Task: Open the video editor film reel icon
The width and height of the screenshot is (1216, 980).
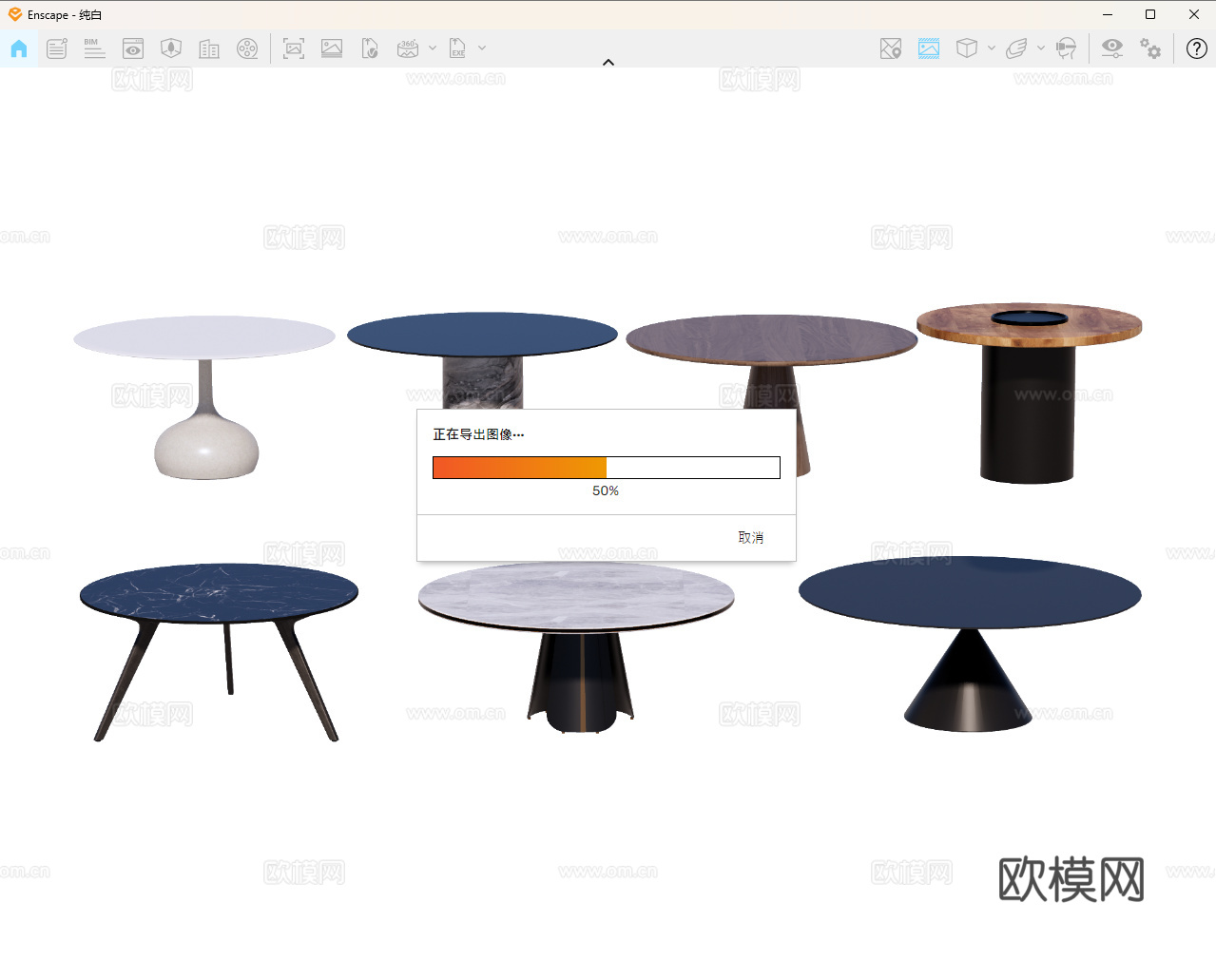Action: point(247,48)
